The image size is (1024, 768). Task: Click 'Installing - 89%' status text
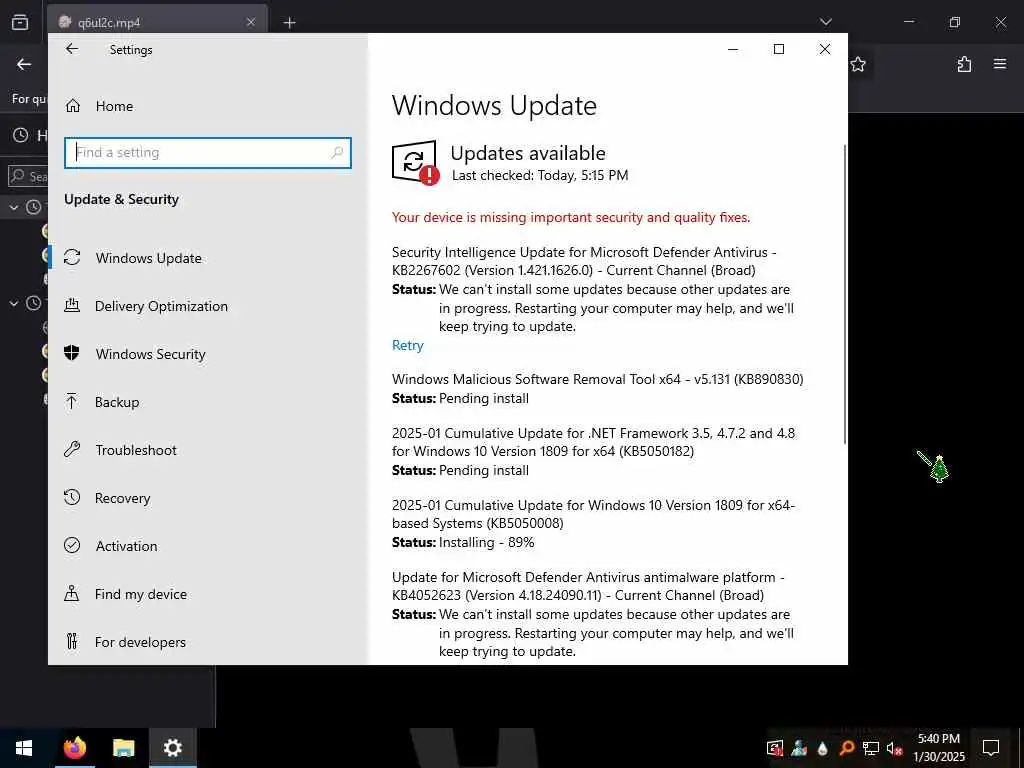tap(487, 542)
